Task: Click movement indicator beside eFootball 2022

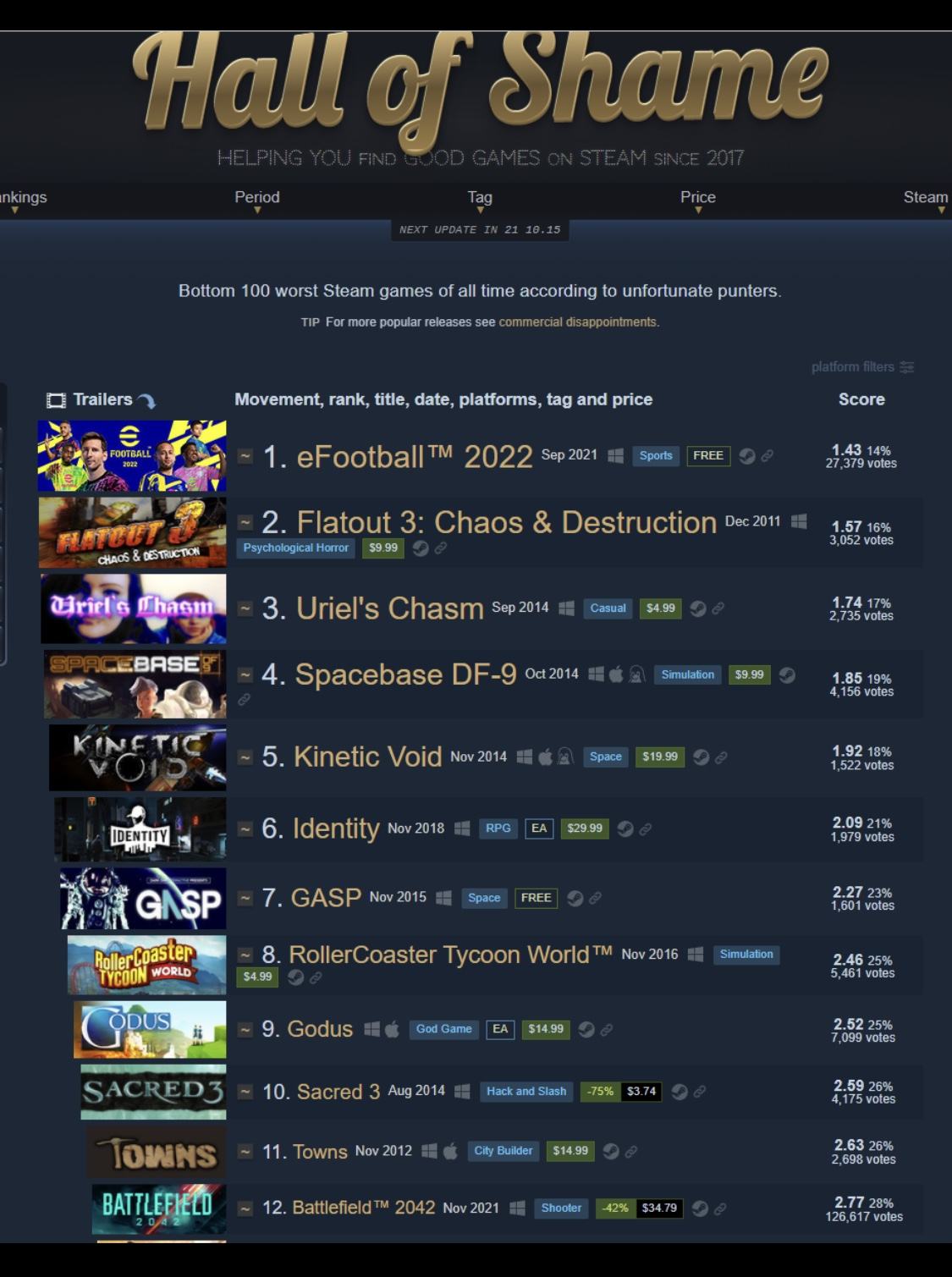Action: point(245,456)
